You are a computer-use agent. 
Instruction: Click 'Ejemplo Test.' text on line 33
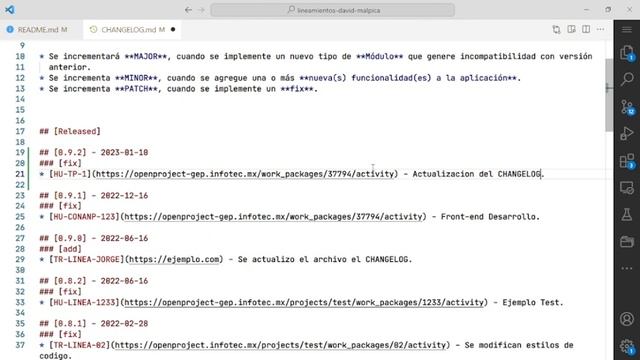(x=533, y=302)
